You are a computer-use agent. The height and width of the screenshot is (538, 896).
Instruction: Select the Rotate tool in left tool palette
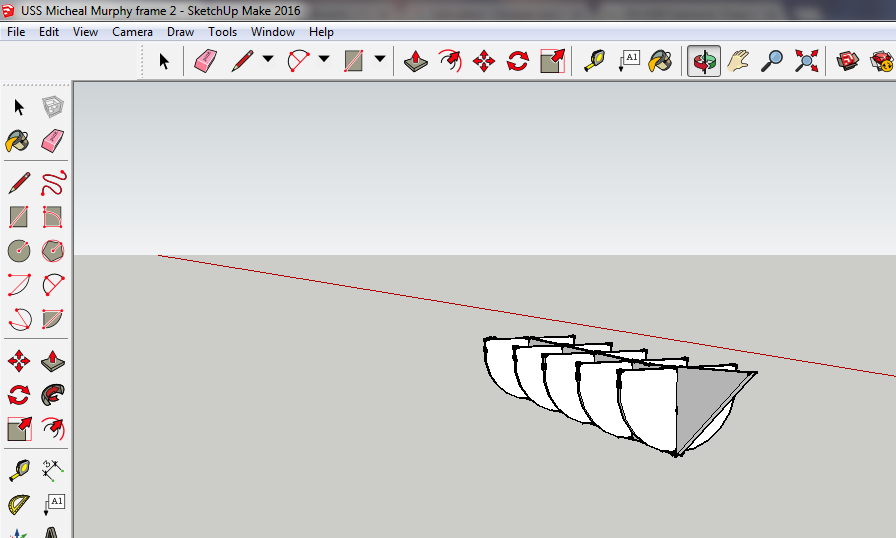tap(19, 395)
